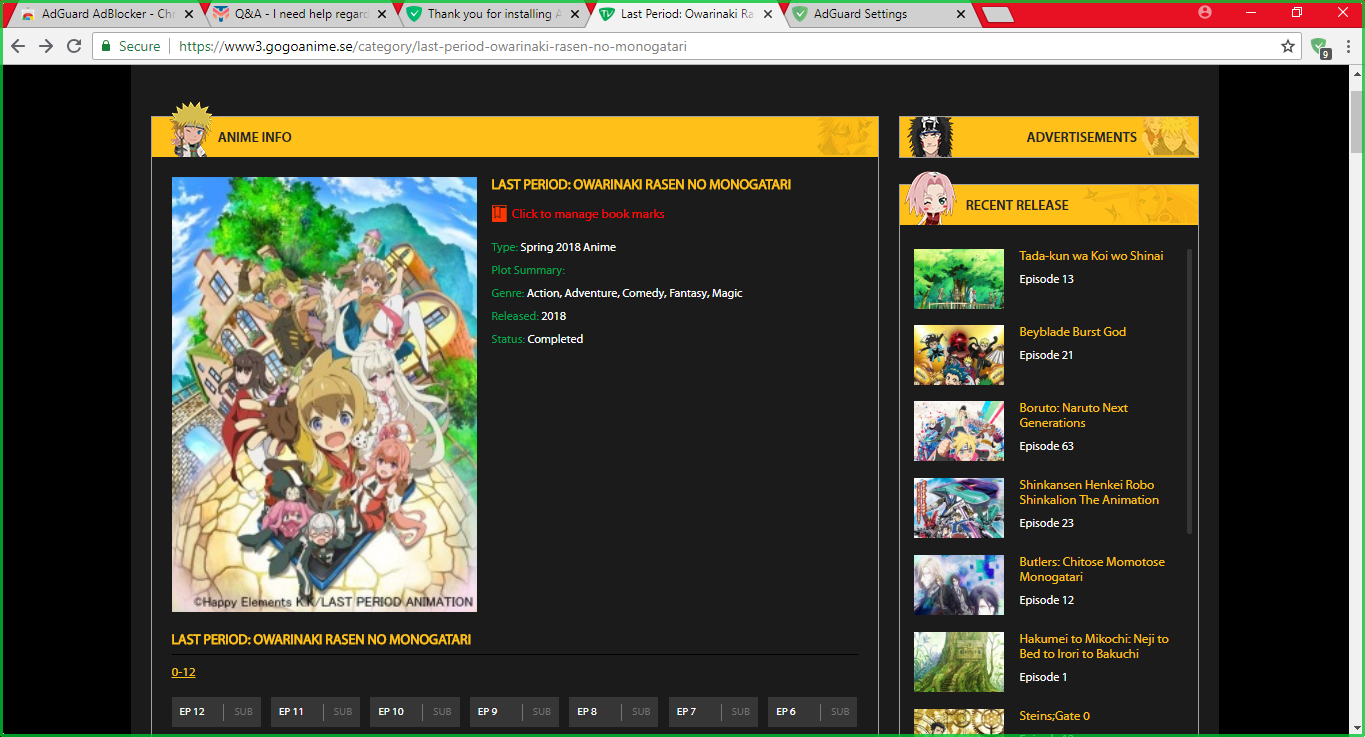Open the Magic genre link
This screenshot has height=737, width=1365.
[727, 293]
